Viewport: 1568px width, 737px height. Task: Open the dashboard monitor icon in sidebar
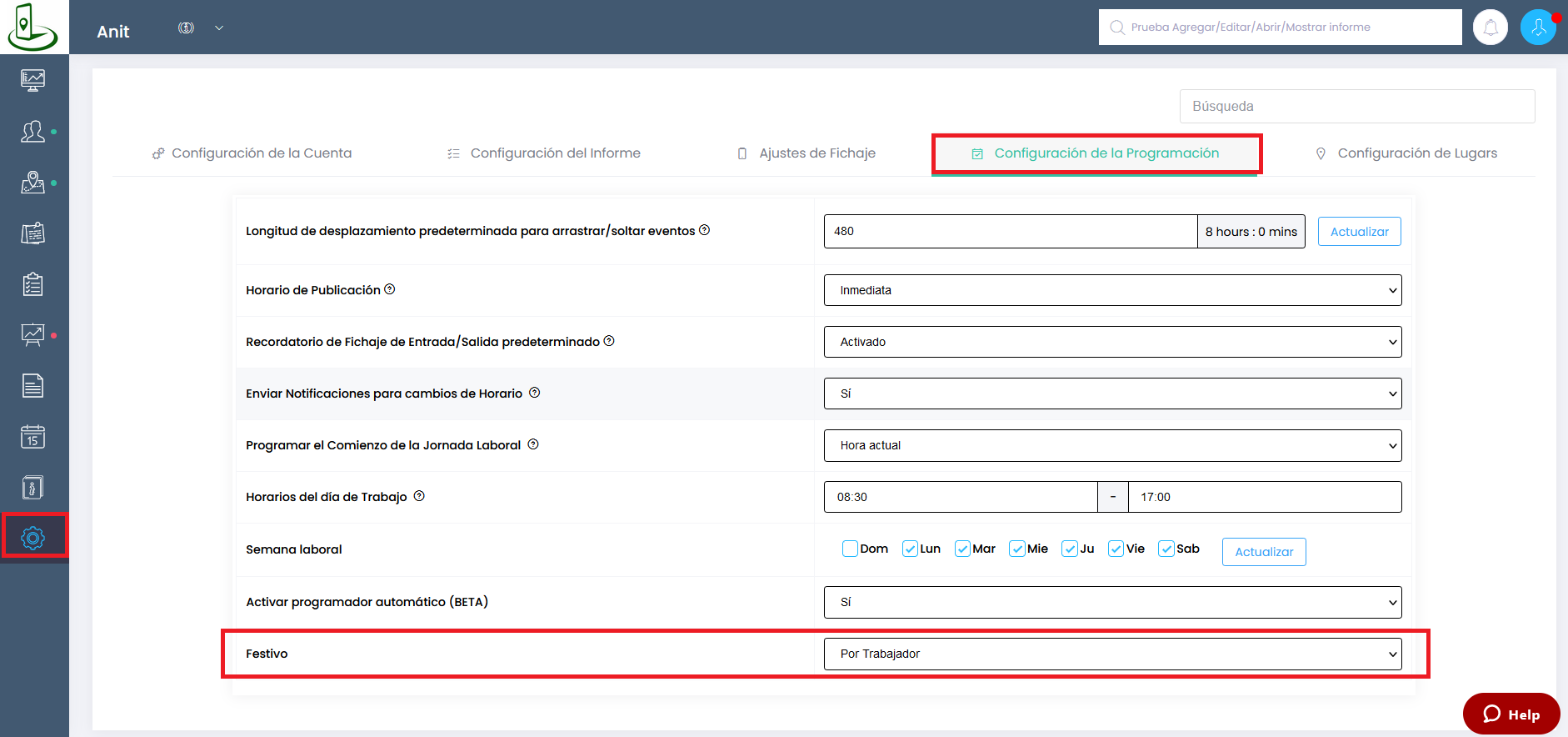33,80
